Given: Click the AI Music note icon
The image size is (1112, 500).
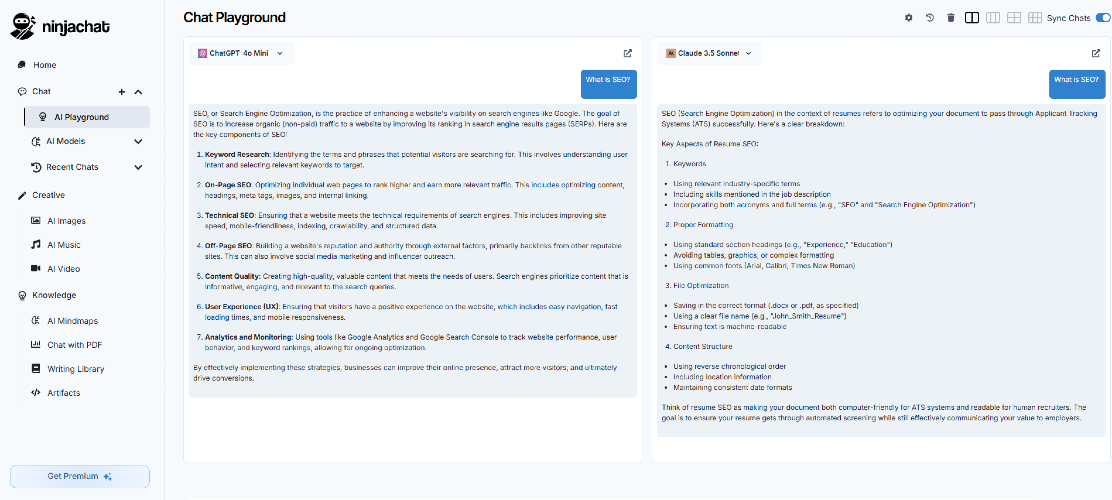Looking at the screenshot, I should coord(36,245).
